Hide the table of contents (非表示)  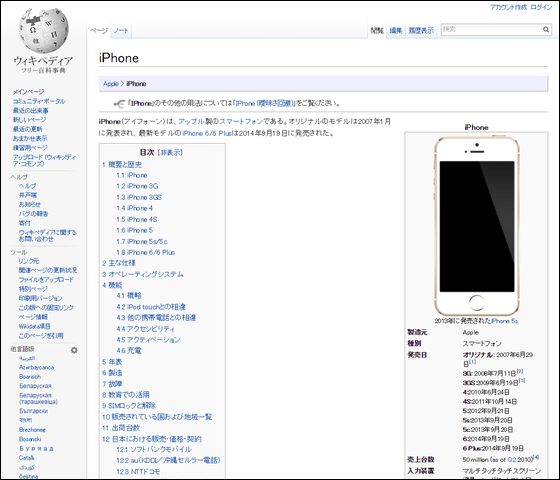click(x=171, y=152)
